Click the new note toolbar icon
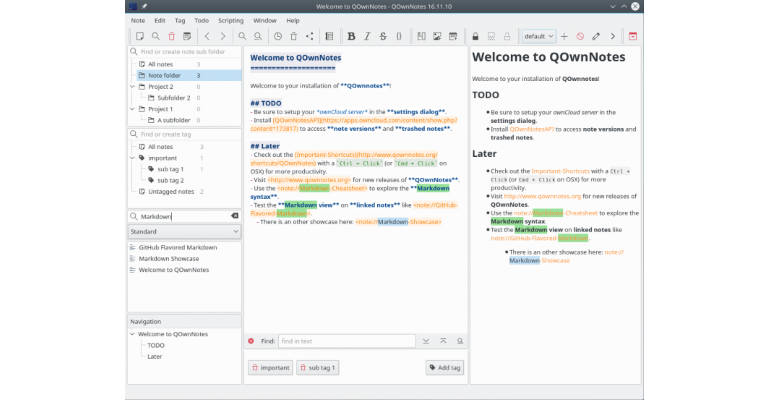This screenshot has width=770, height=400. pyautogui.click(x=140, y=36)
